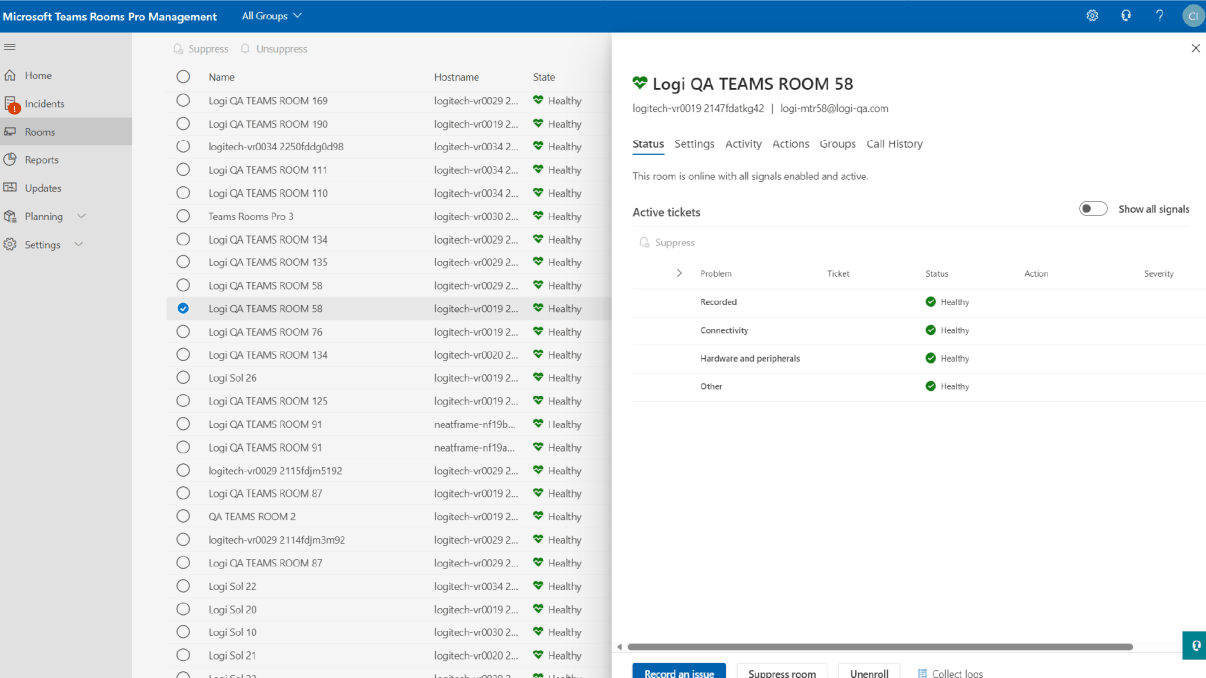Click the floating help button at the panel edge
This screenshot has width=1206, height=678.
[1194, 645]
